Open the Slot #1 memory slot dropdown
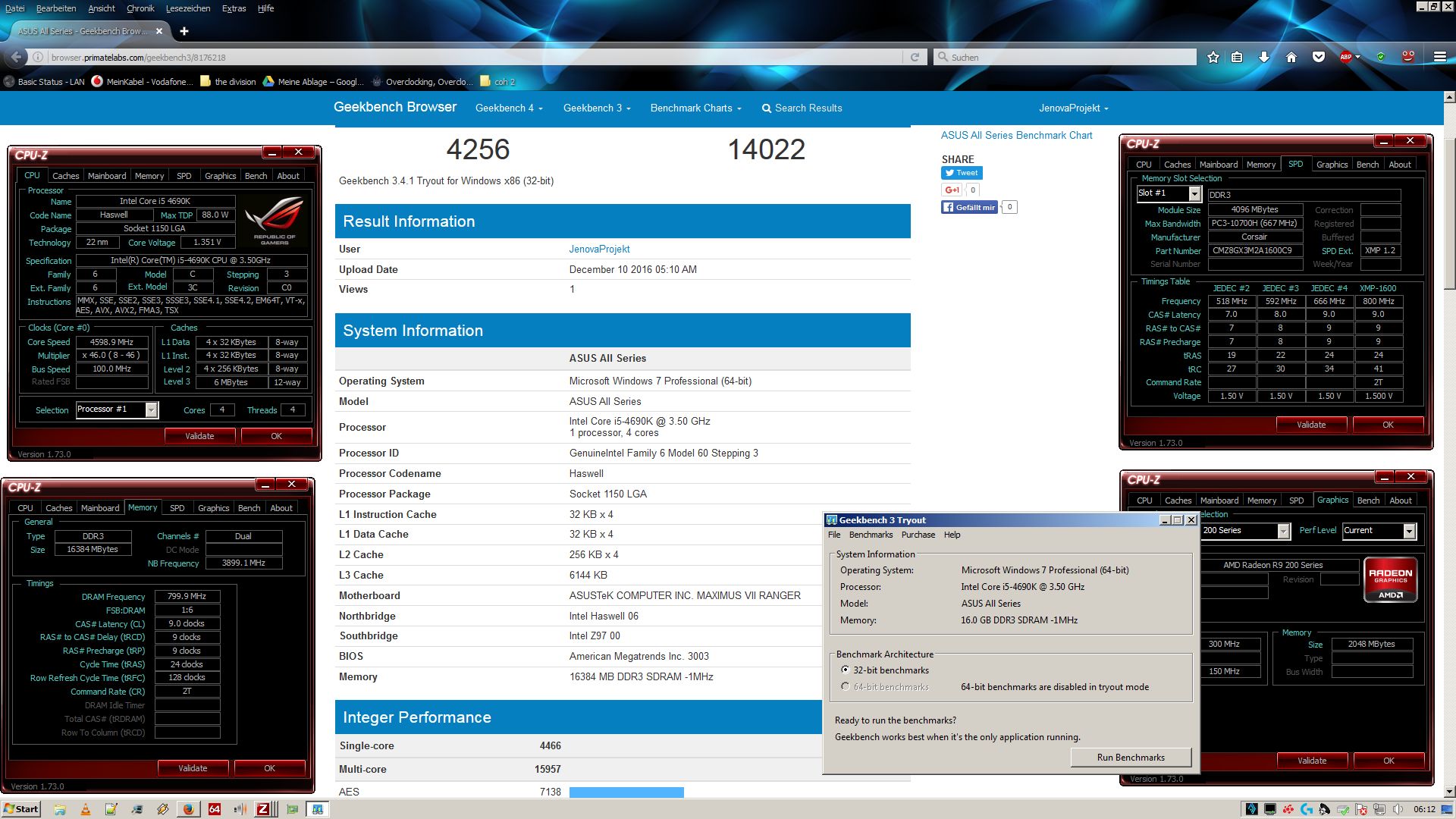This screenshot has width=1456, height=819. (x=1194, y=193)
